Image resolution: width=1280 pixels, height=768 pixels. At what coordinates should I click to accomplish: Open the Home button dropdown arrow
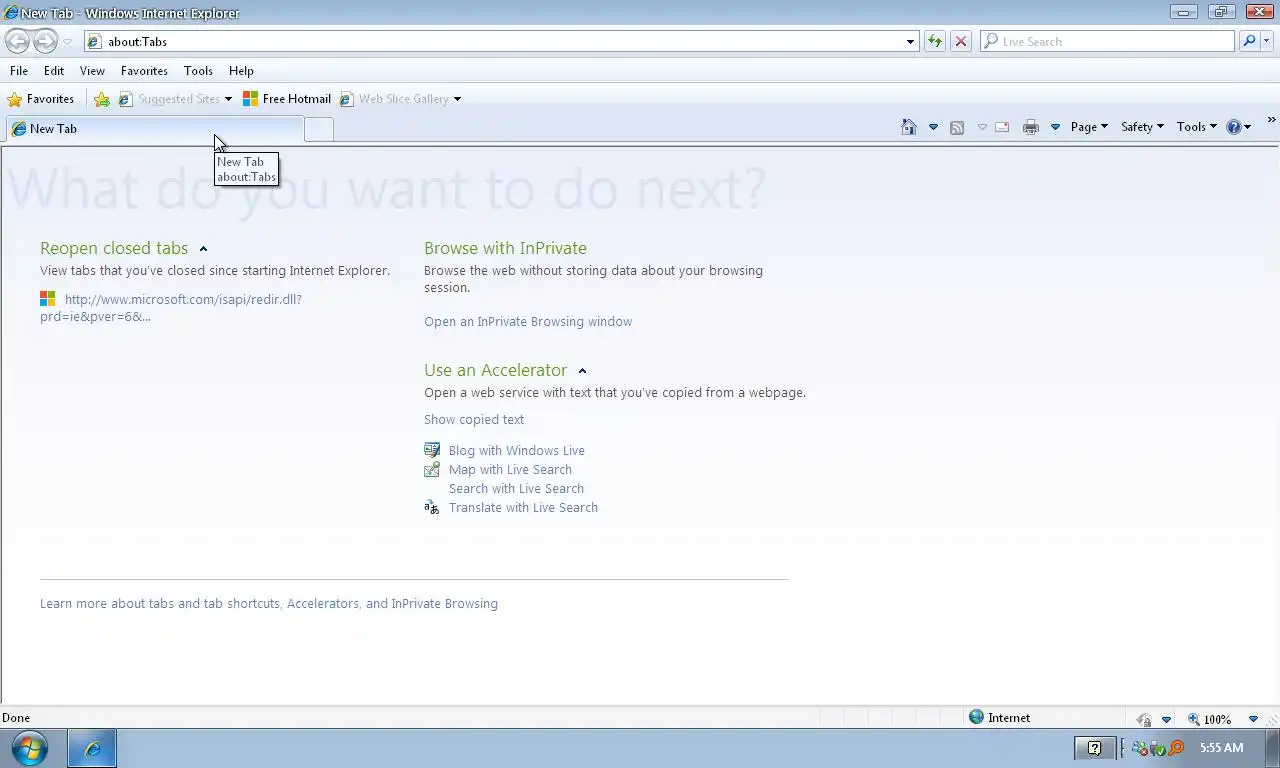[x=933, y=127]
